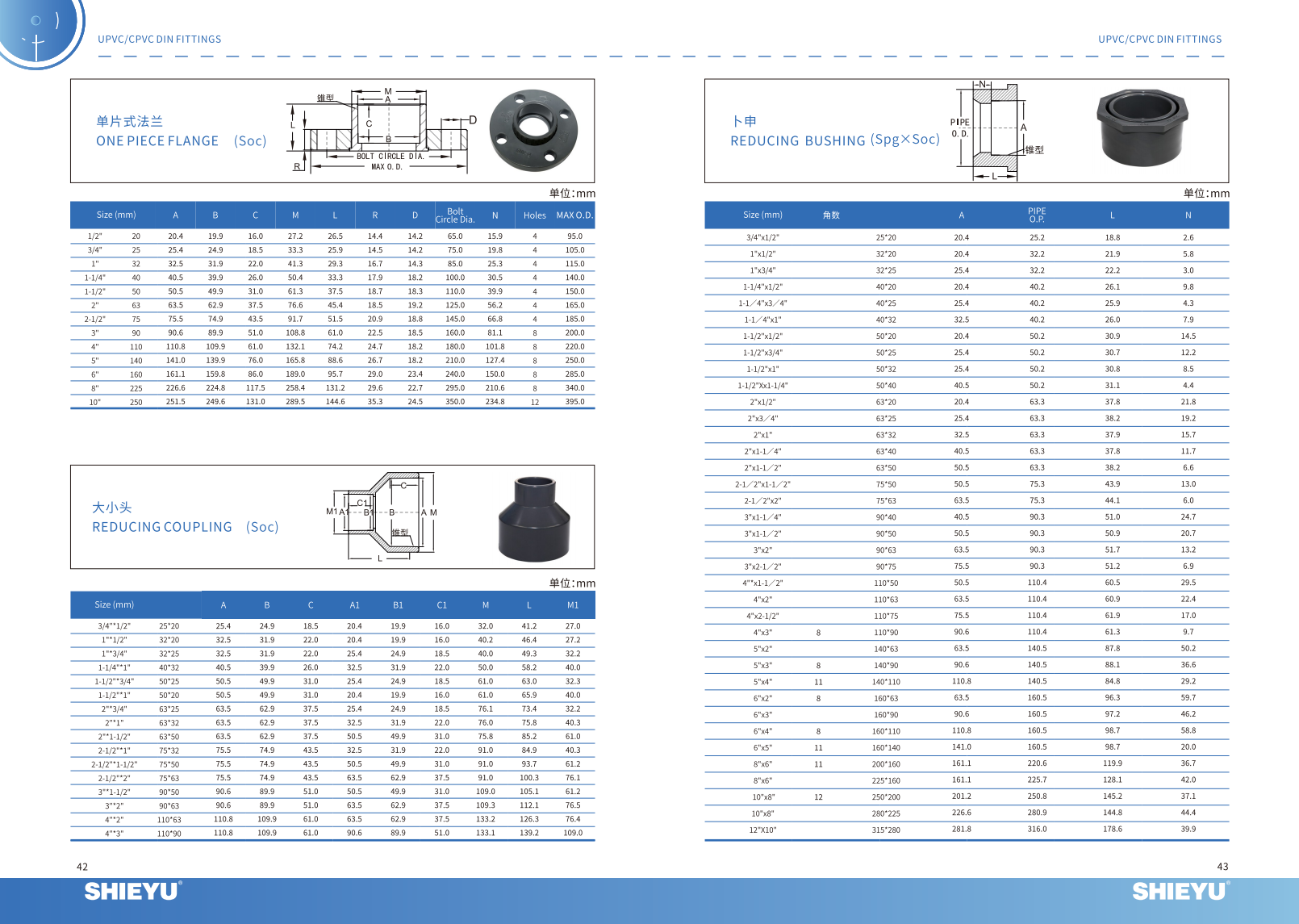Click the REDUCING COUPLING (Soc) heading
This screenshot has height=924, width=1299.
[x=185, y=527]
